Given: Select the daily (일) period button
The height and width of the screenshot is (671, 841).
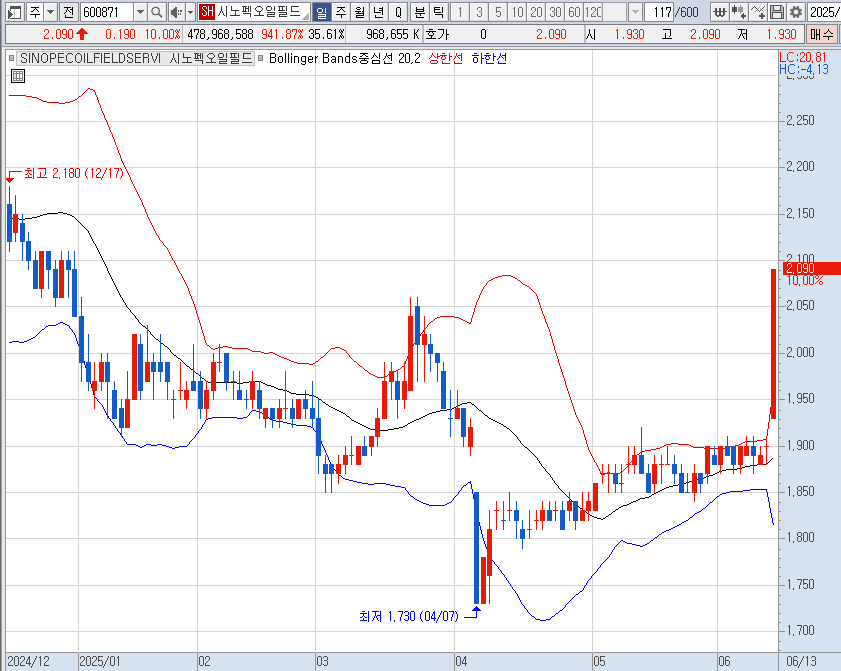Looking at the screenshot, I should pyautogui.click(x=320, y=12).
